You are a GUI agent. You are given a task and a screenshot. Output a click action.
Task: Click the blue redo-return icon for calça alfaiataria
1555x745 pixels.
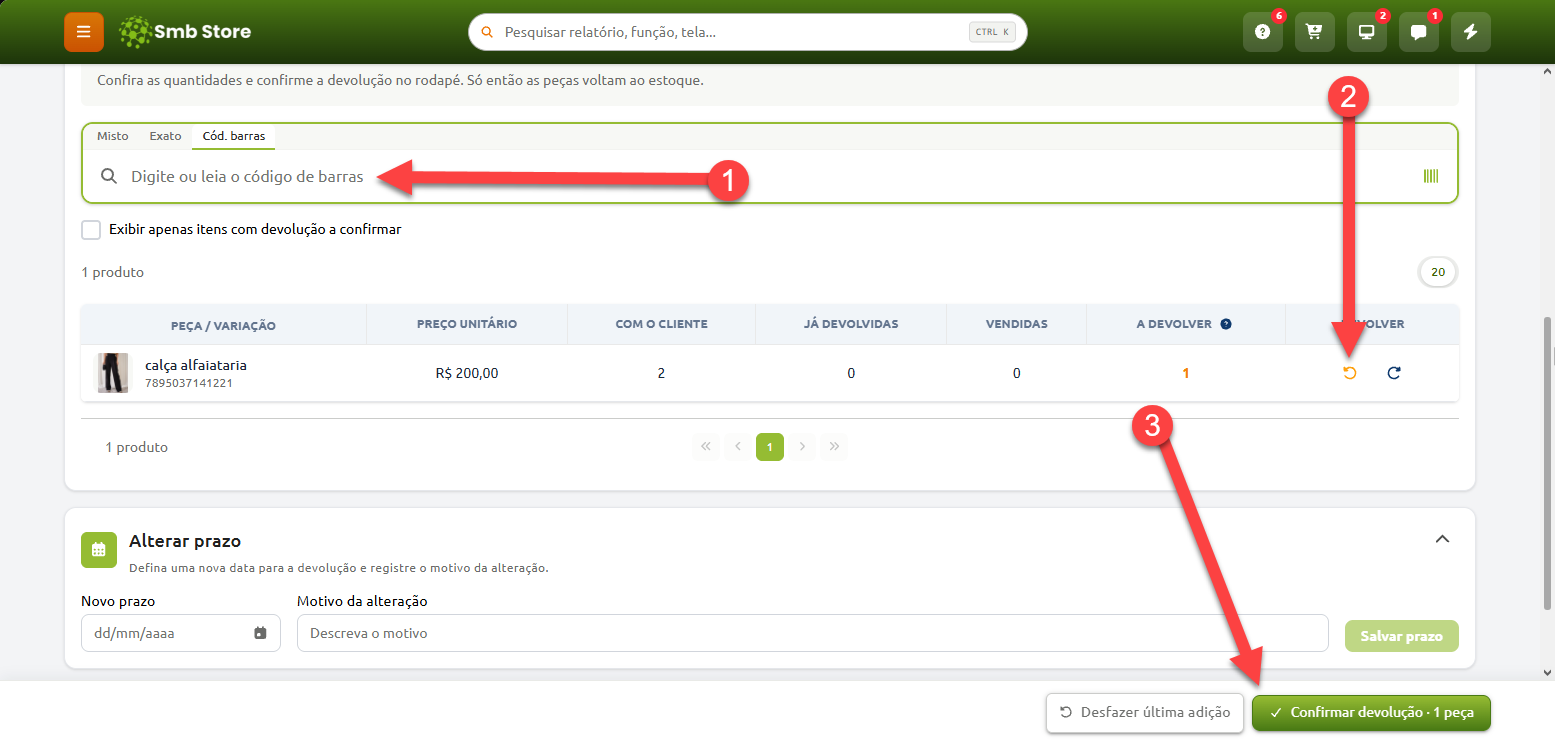tap(1394, 373)
